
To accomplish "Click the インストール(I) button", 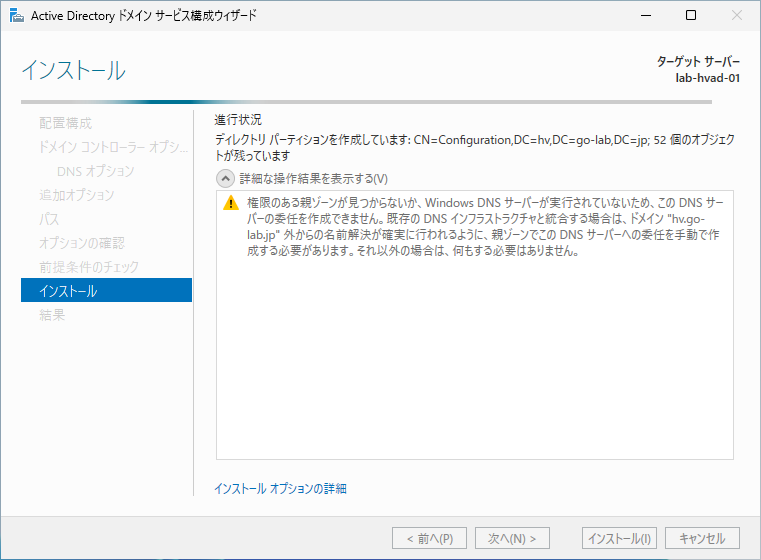I will pos(619,538).
